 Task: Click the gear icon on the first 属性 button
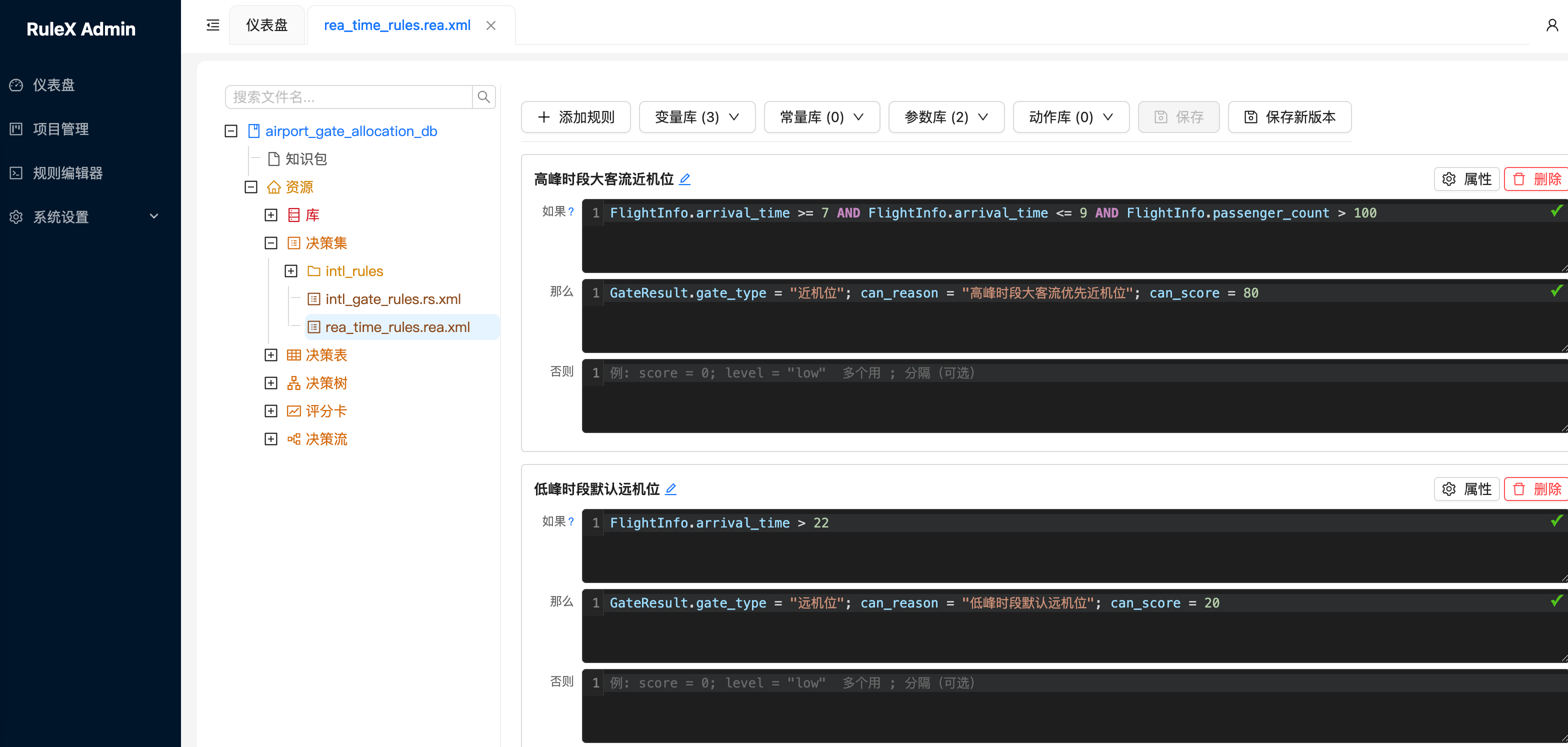click(1448, 179)
